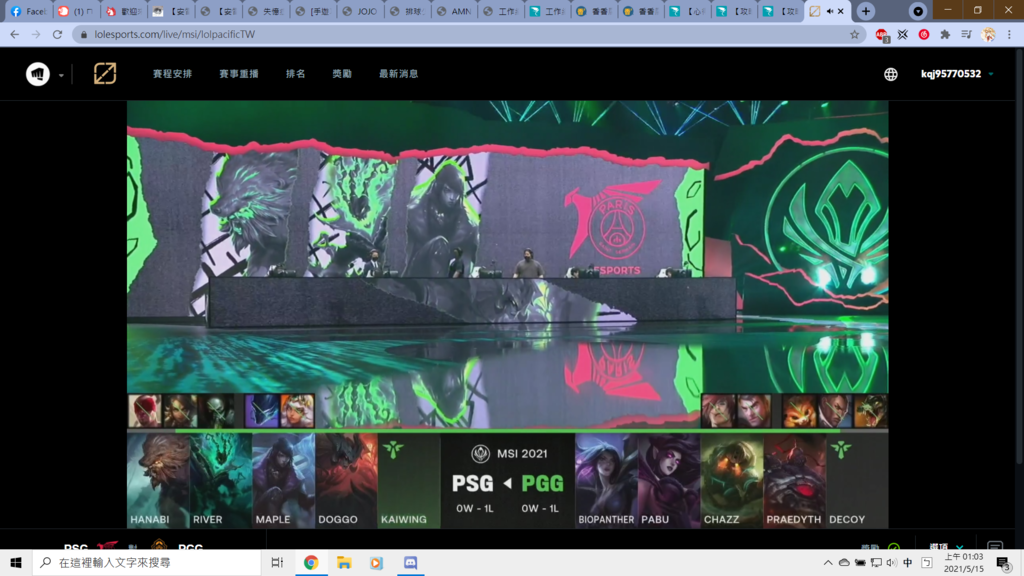Open the 賽程安排 schedule menu
Image resolution: width=1024 pixels, height=576 pixels.
click(172, 74)
